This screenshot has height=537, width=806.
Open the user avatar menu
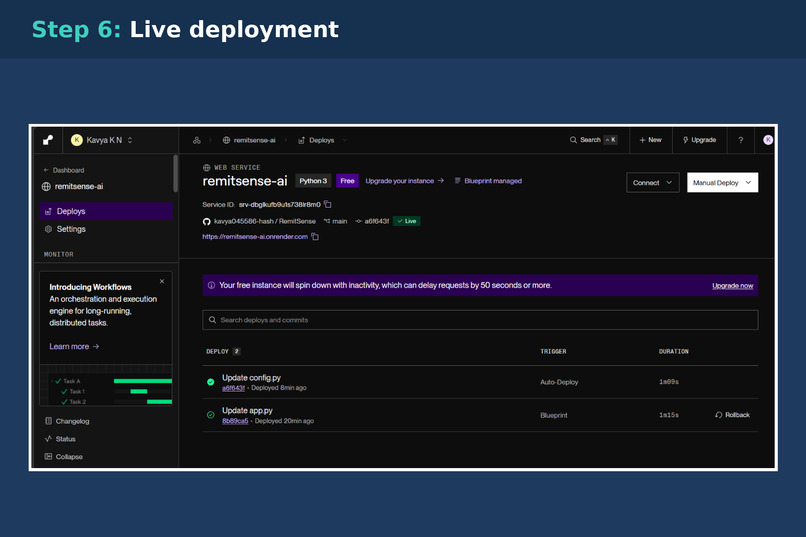(768, 140)
